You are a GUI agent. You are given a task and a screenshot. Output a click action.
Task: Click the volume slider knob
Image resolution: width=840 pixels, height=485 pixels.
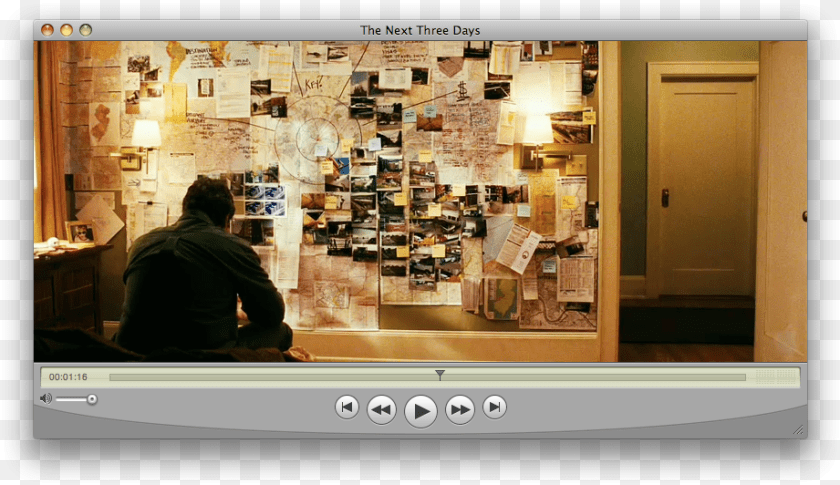[x=92, y=399]
